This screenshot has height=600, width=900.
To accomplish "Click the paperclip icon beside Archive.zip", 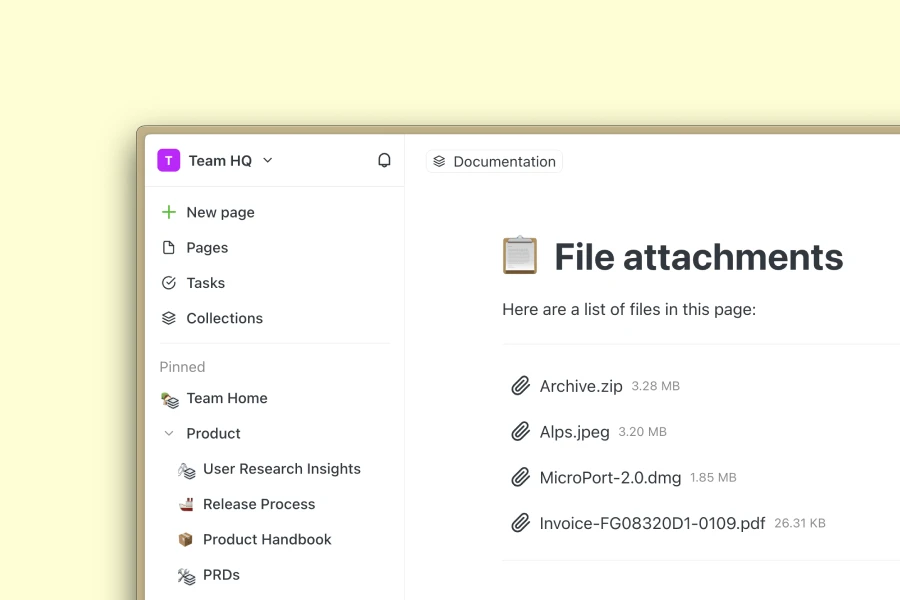I will click(x=521, y=385).
